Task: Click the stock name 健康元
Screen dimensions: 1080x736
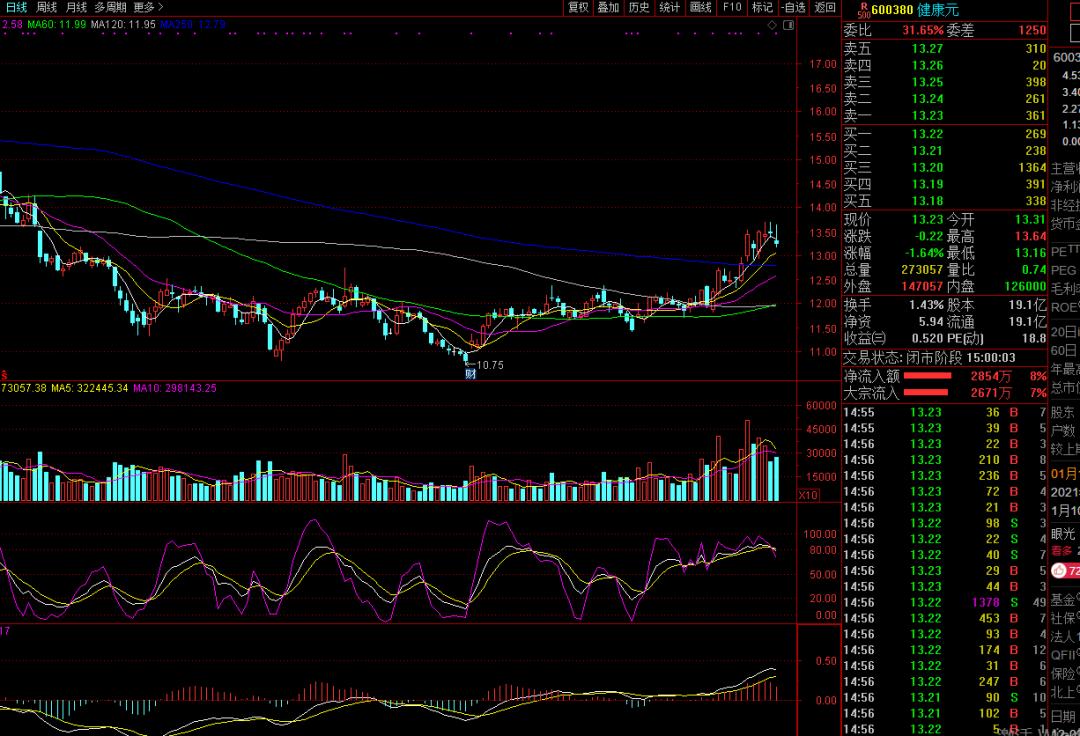Action: coord(937,9)
